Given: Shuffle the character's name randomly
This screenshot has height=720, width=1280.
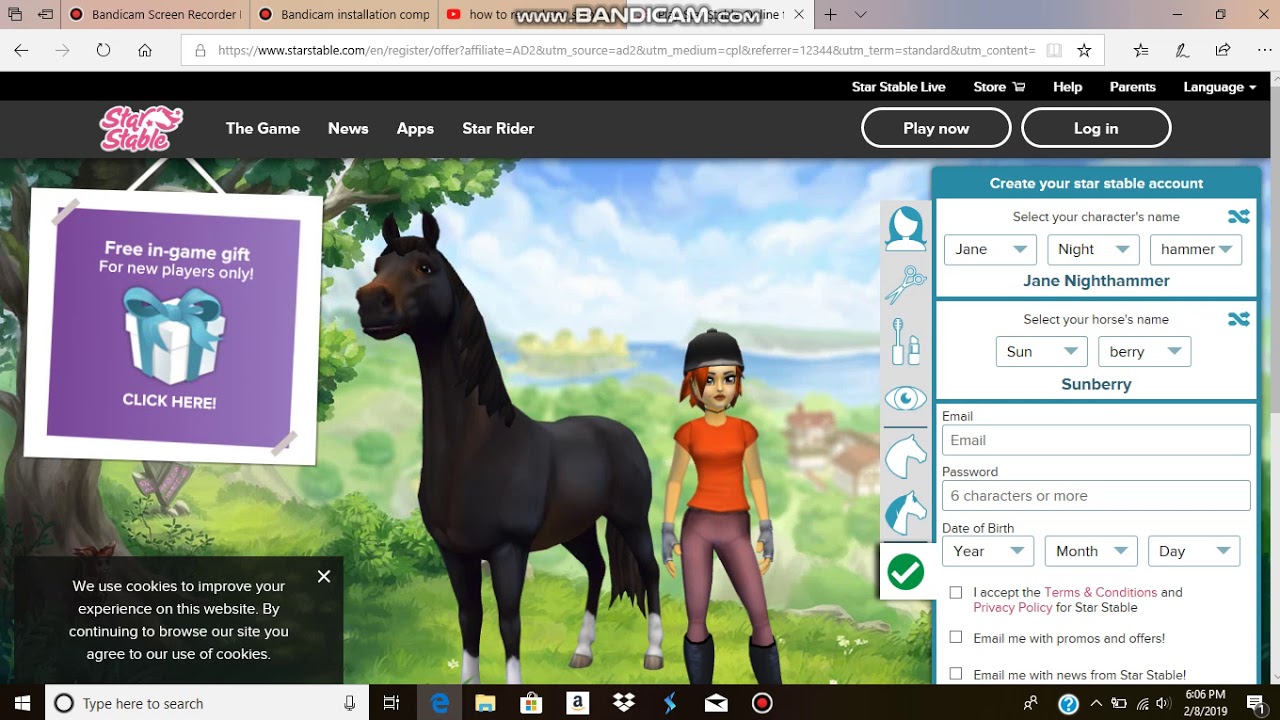Looking at the screenshot, I should click(x=1239, y=216).
